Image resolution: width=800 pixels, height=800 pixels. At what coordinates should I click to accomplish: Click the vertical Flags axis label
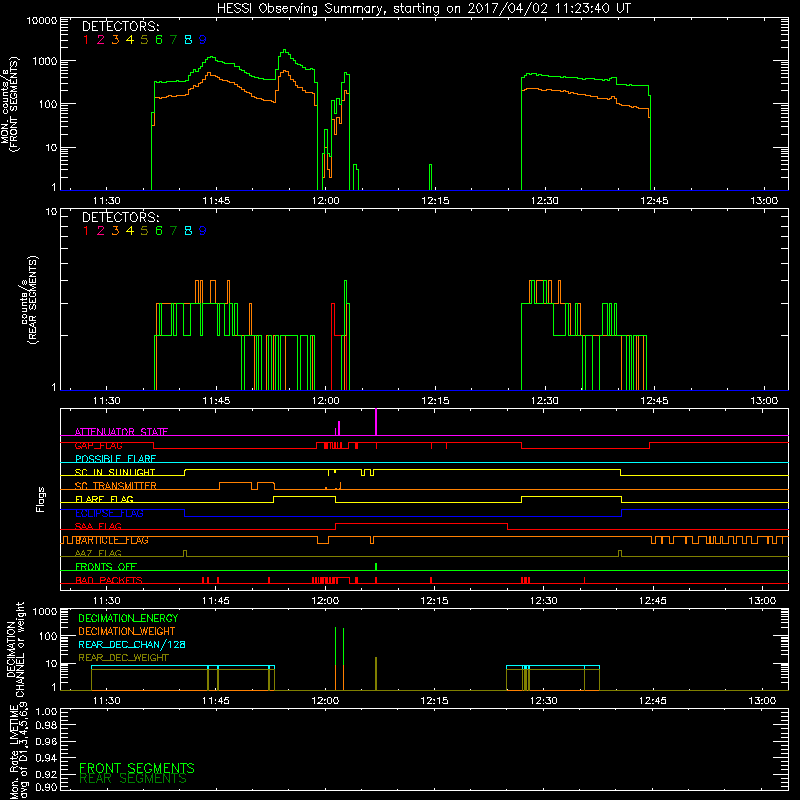click(41, 499)
